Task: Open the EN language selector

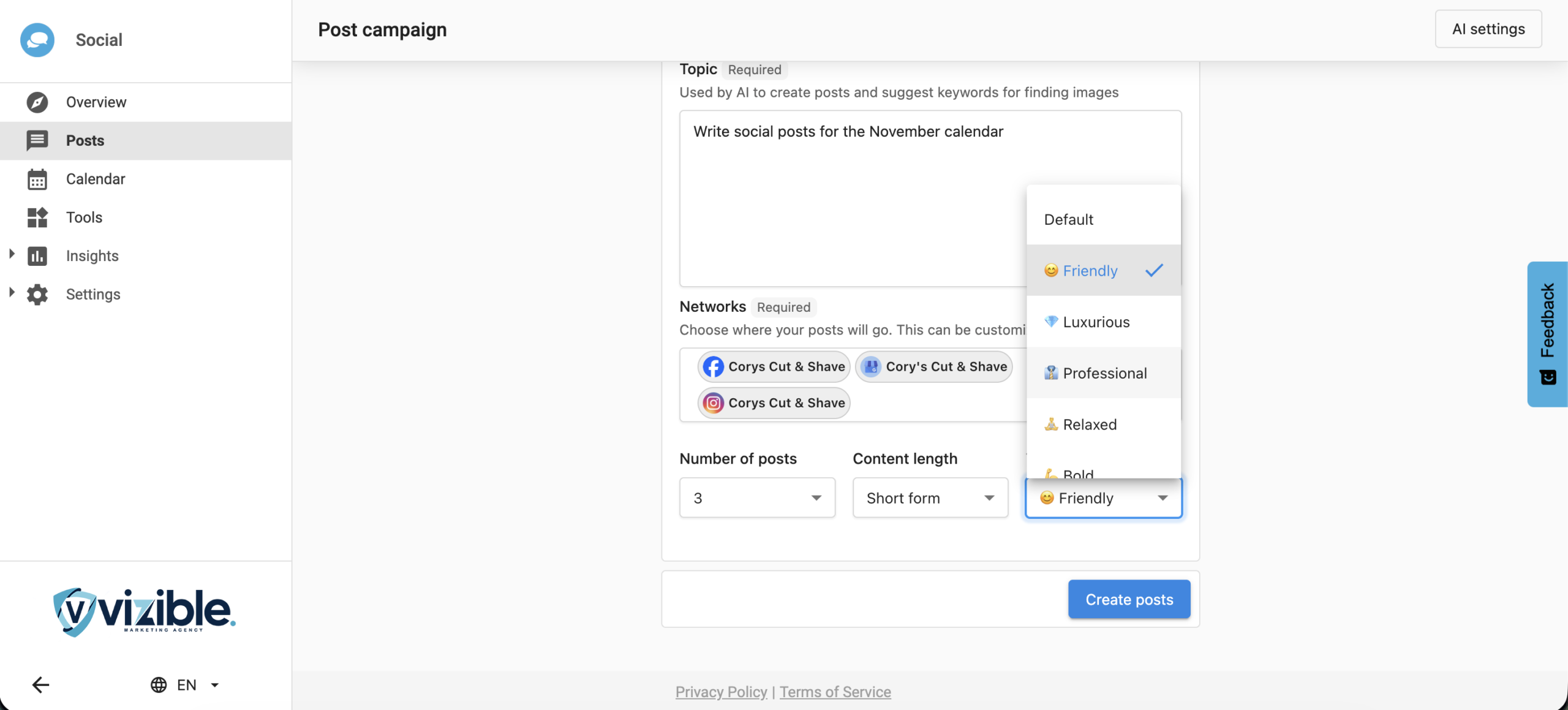Action: click(x=186, y=684)
